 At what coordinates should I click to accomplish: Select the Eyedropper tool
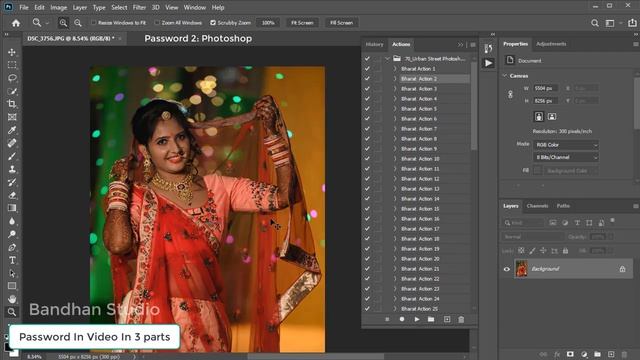tap(12, 130)
